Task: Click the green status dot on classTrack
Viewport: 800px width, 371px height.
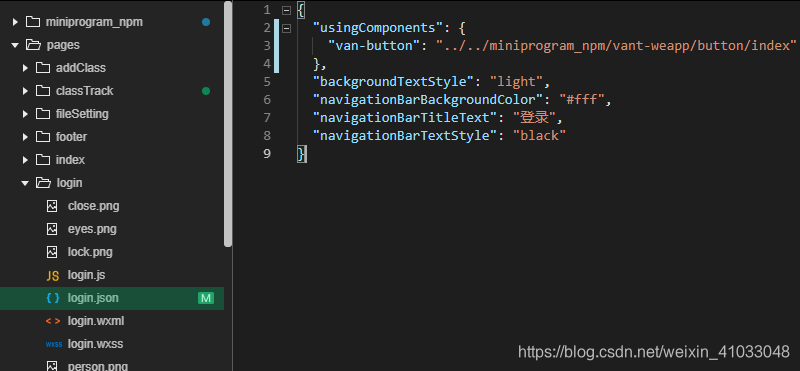Action: coord(206,91)
